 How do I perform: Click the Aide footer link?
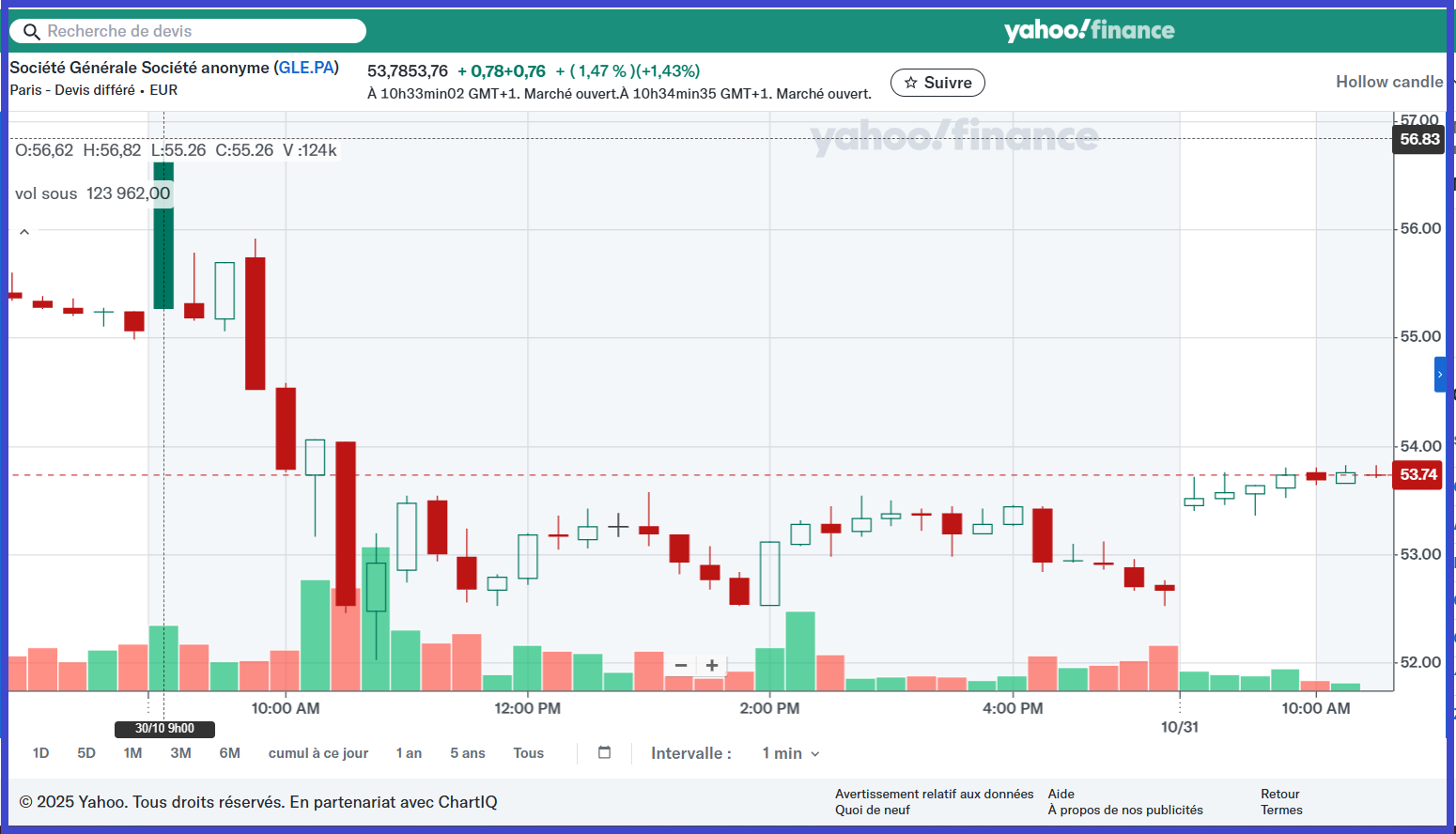coord(1061,794)
